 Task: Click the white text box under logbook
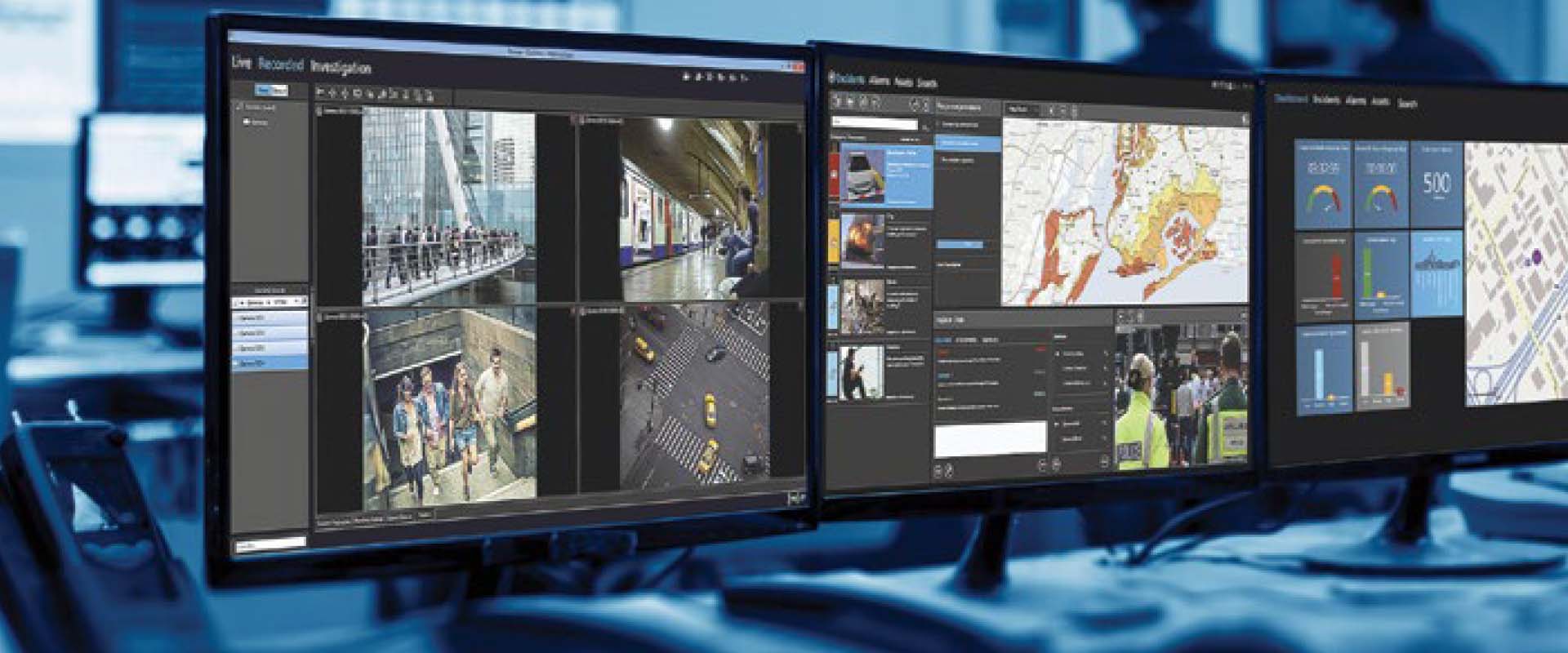990,438
